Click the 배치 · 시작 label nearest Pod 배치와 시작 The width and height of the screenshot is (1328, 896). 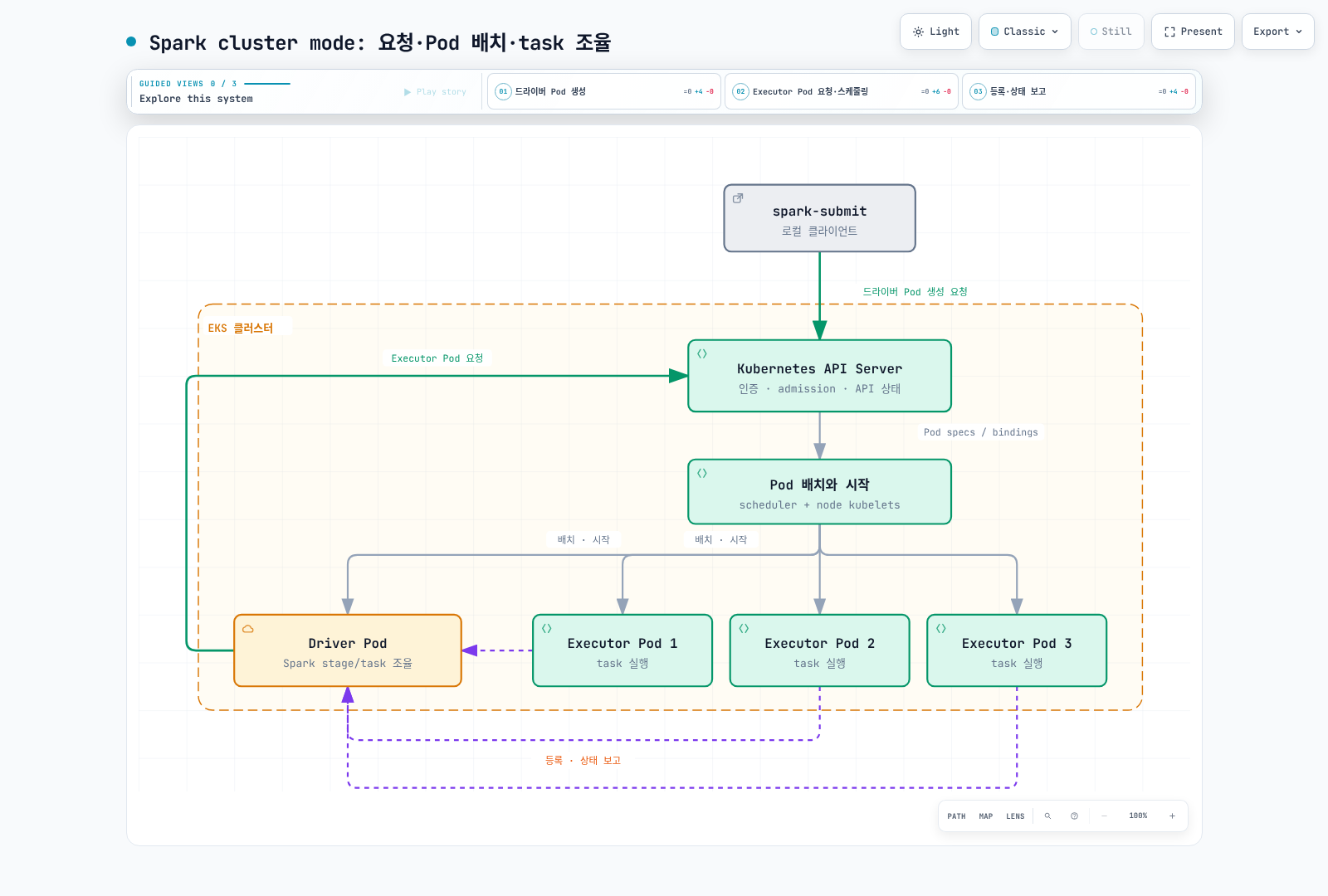coord(721,539)
